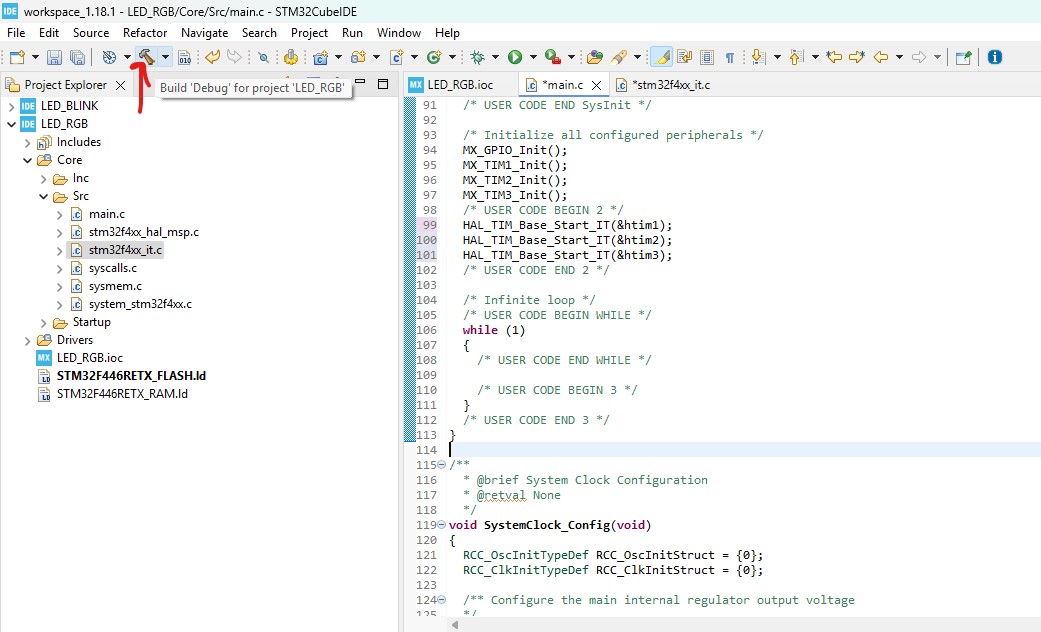
Task: Click the New C project folder icon
Action: (321, 57)
